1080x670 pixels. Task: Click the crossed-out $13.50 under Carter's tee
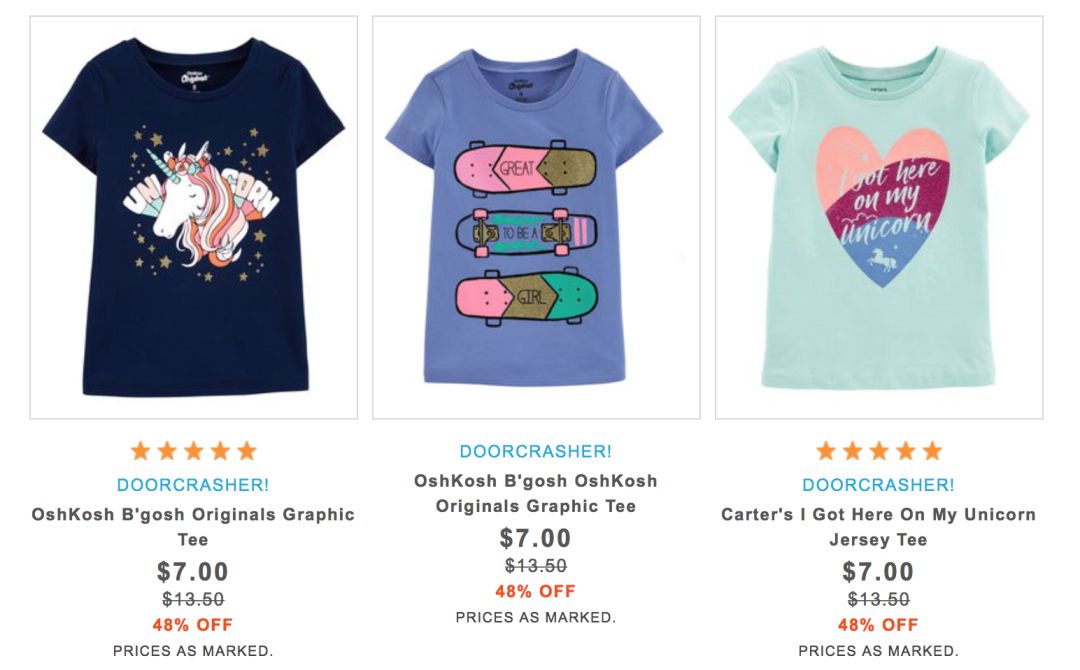(x=879, y=599)
